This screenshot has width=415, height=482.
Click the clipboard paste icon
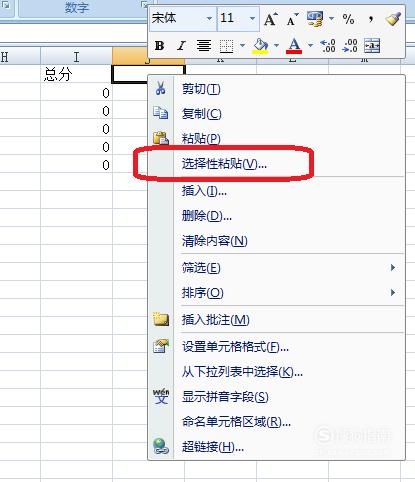click(x=161, y=138)
